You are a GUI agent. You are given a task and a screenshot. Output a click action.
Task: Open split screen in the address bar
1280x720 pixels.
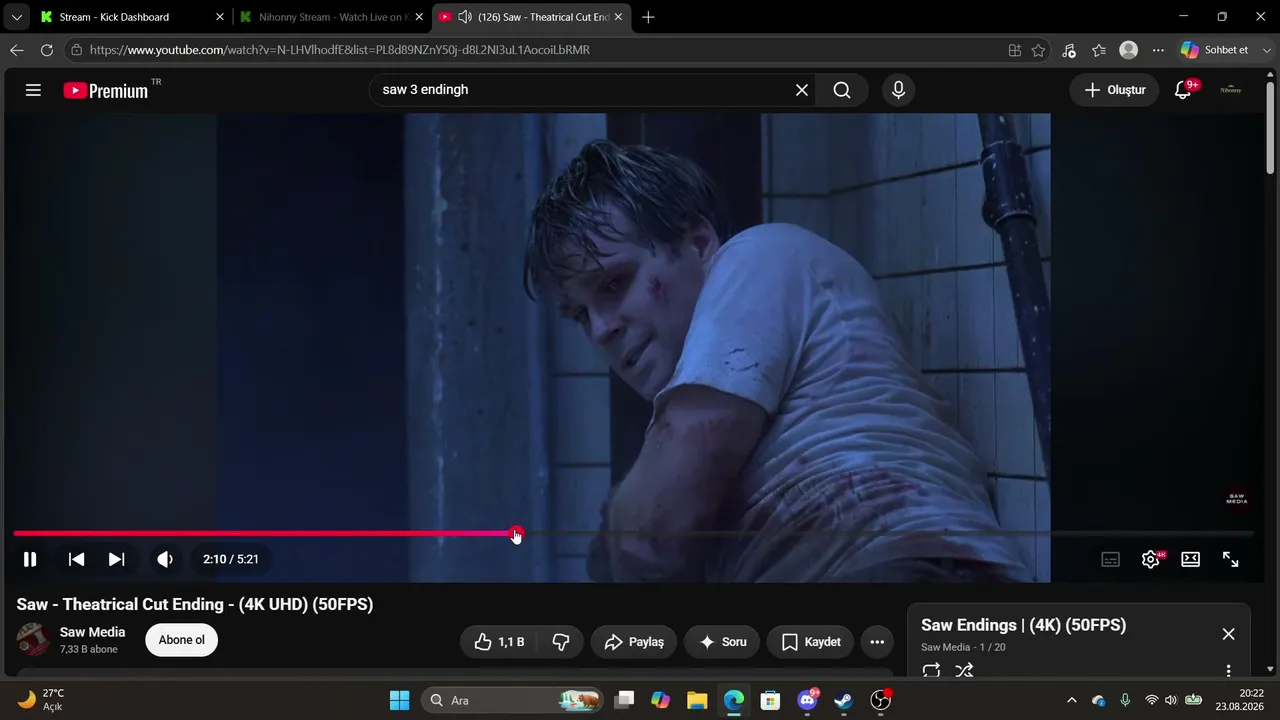coord(1015,50)
